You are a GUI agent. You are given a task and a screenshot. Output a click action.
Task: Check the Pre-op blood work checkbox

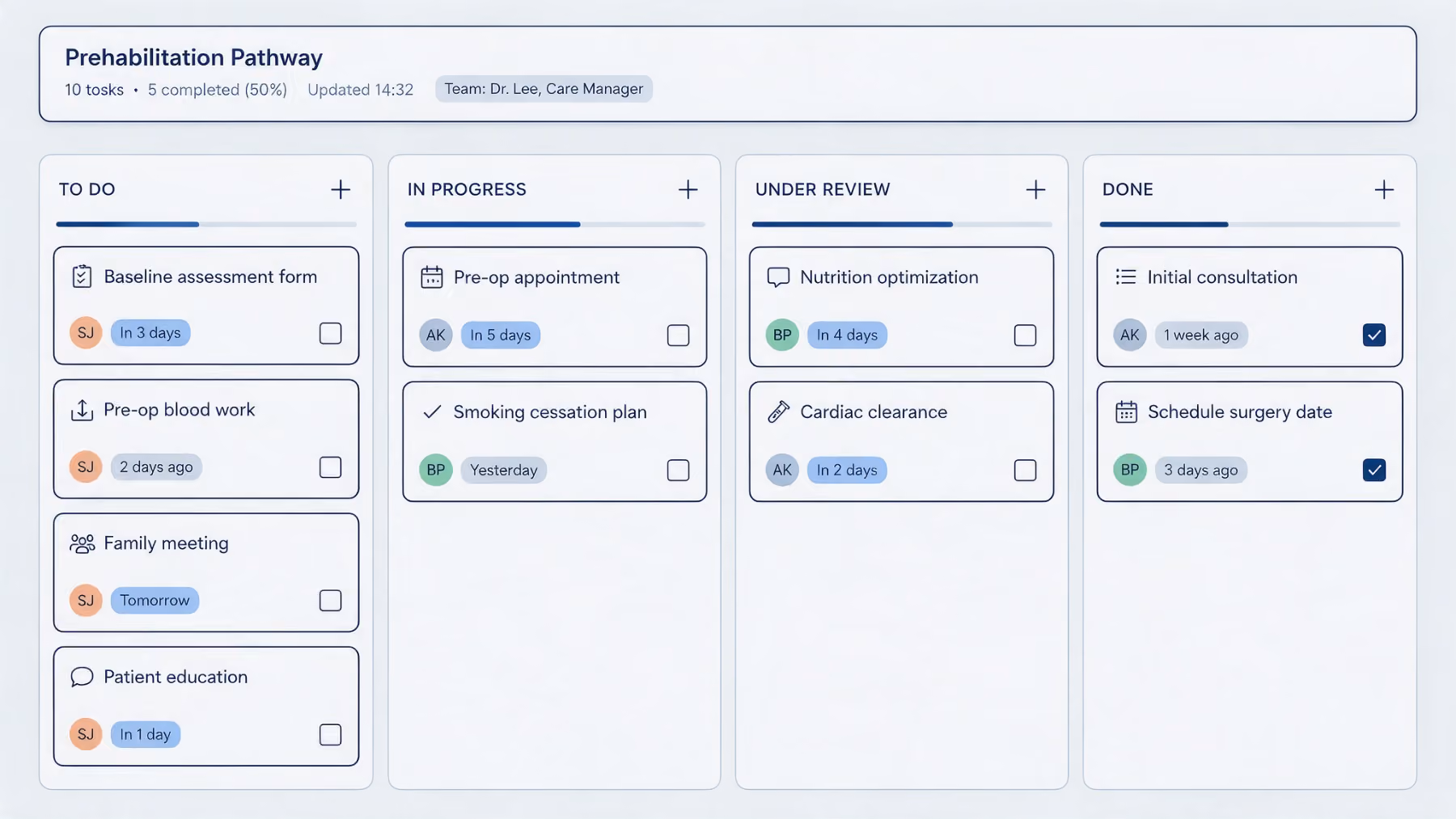(x=330, y=467)
